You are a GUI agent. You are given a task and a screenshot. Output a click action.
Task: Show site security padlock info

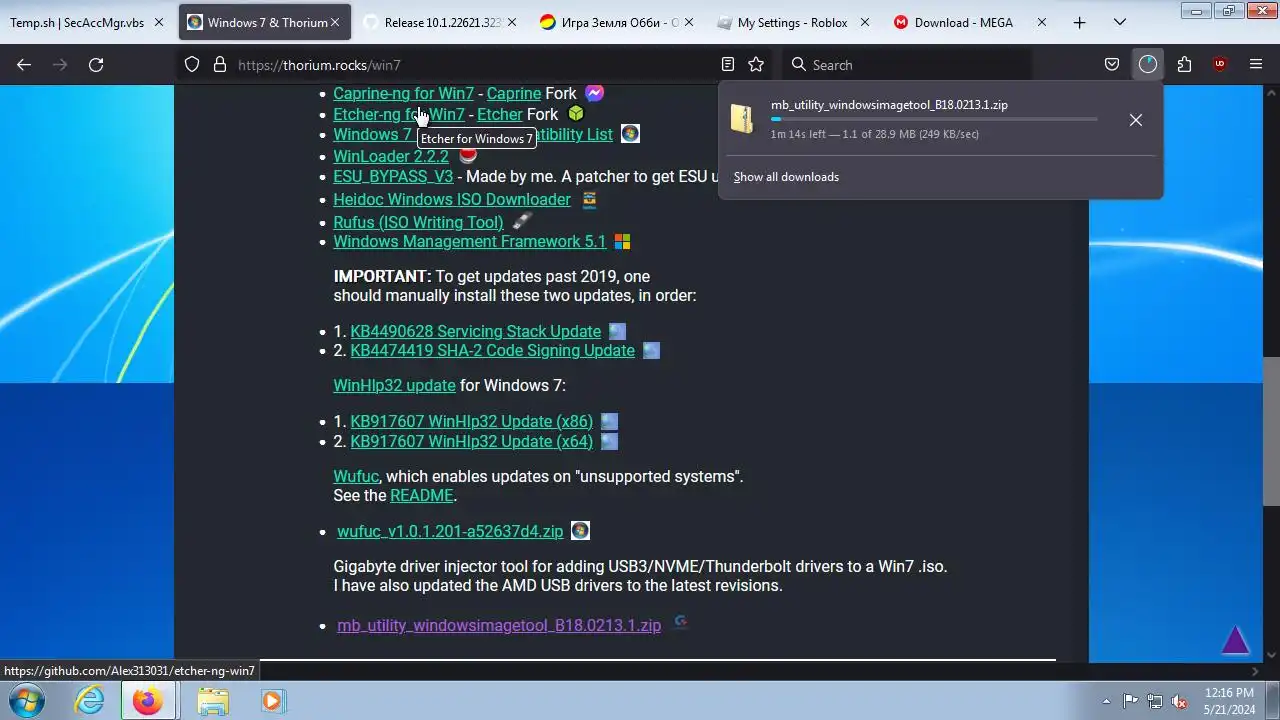[220, 64]
